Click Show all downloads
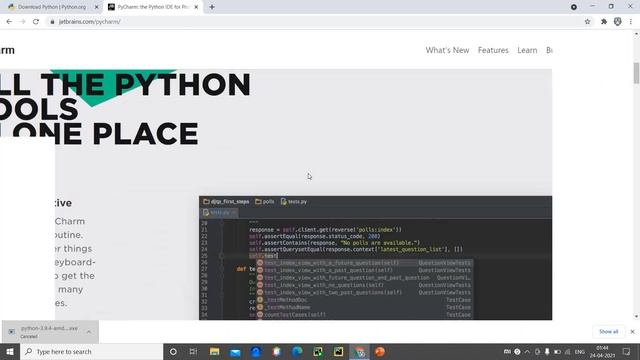 [x=609, y=332]
